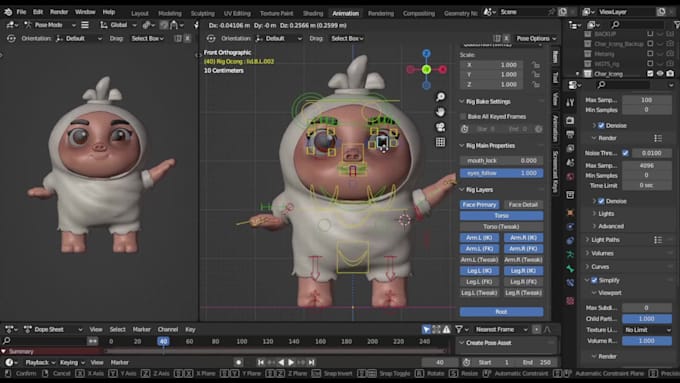Click the play animation button
Viewport: 680px width, 383px height.
[x=291, y=362]
